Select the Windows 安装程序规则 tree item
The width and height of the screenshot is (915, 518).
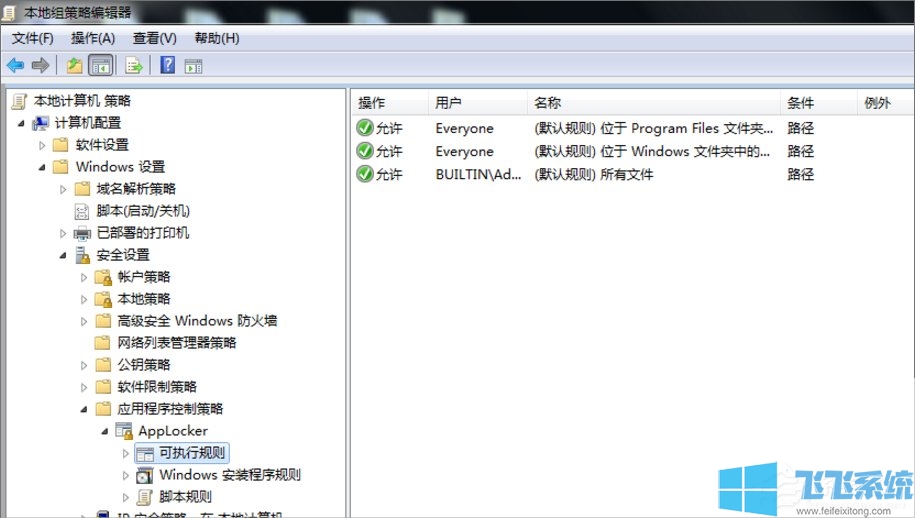point(229,475)
